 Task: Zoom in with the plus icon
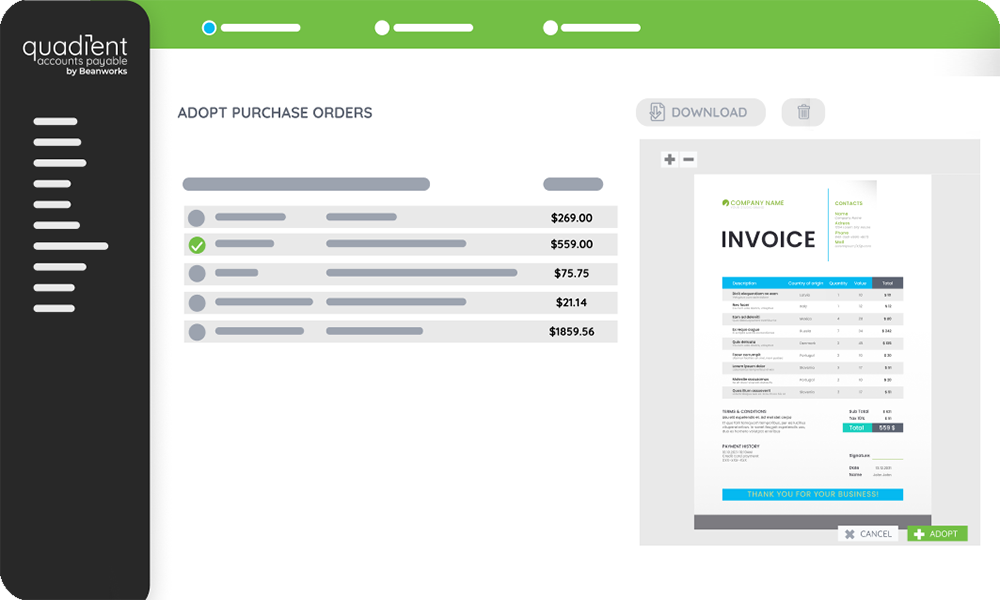(670, 159)
